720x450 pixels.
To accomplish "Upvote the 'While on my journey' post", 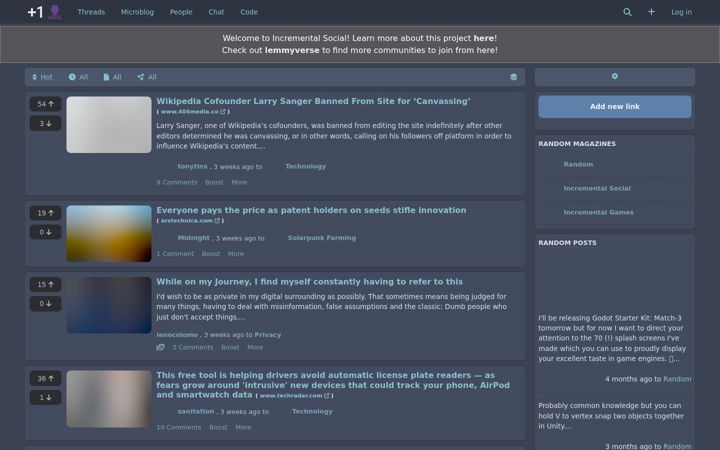I will pos(45,285).
